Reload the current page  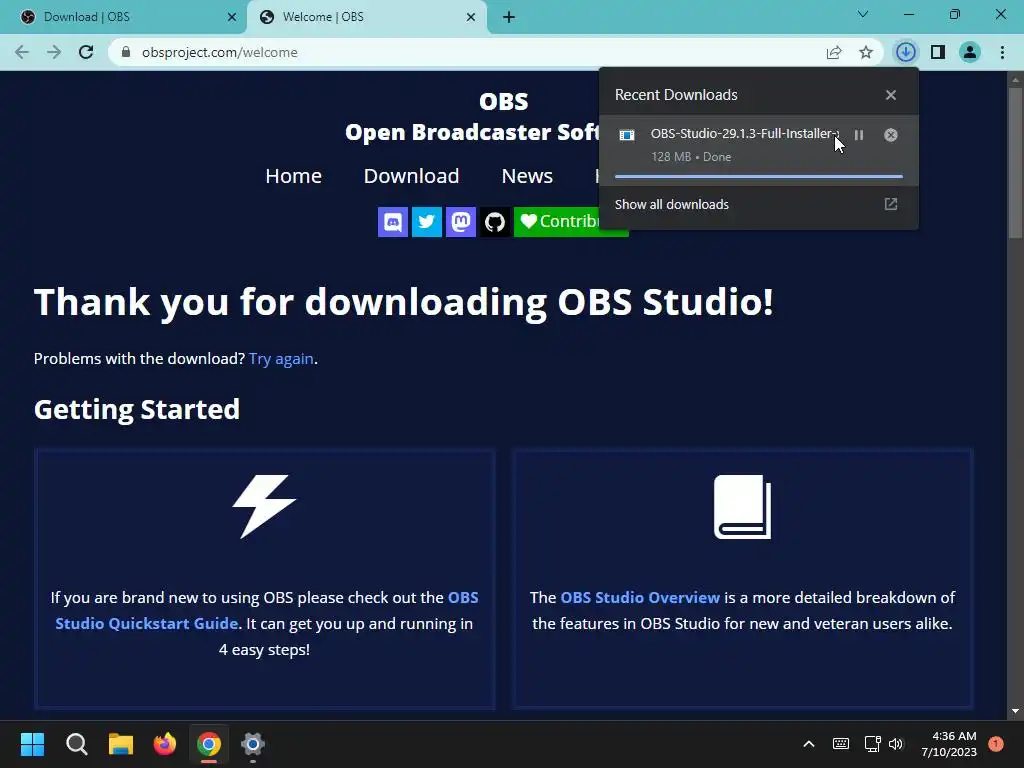86,52
